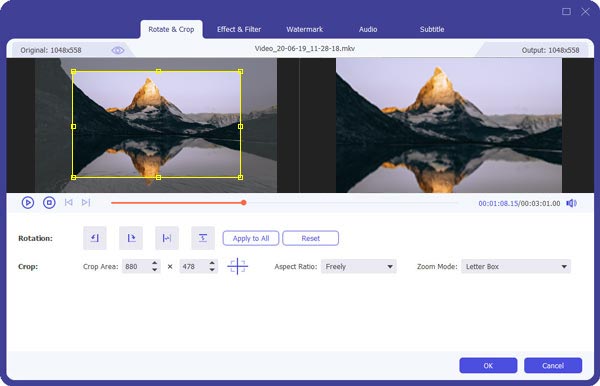Flip video horizontally
The image size is (600, 386).
pos(167,238)
